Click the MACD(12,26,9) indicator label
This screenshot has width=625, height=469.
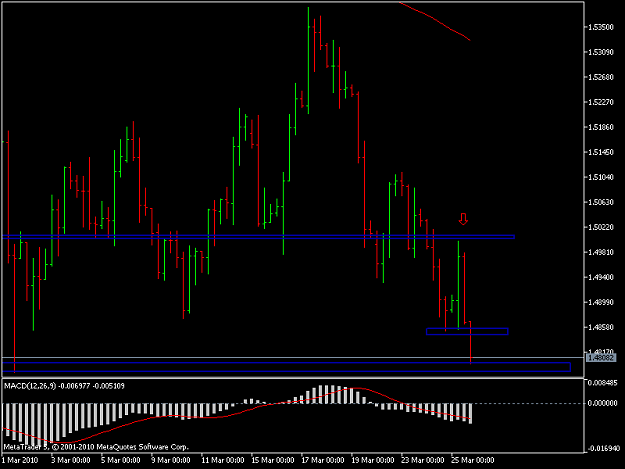click(x=64, y=386)
